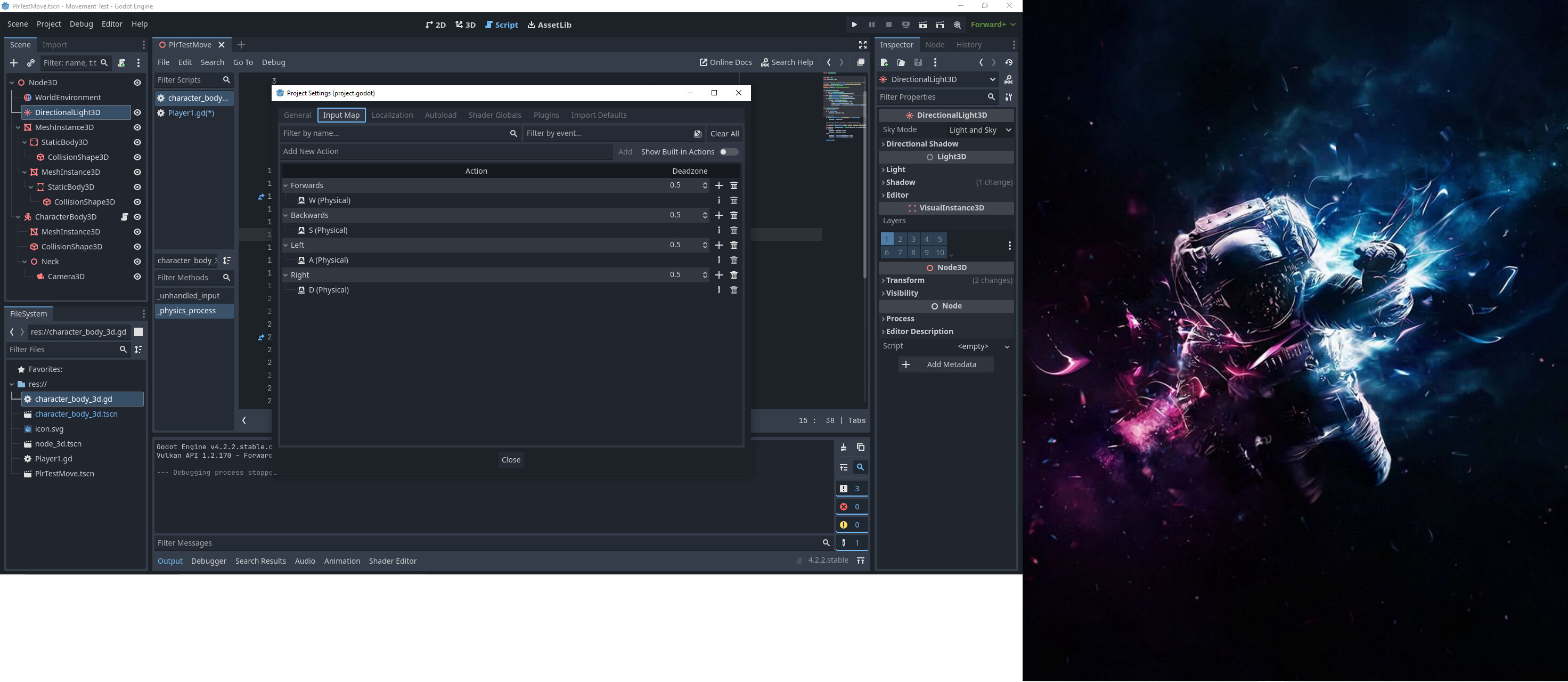1568x682 pixels.
Task: Add event to Forwards action
Action: click(719, 186)
